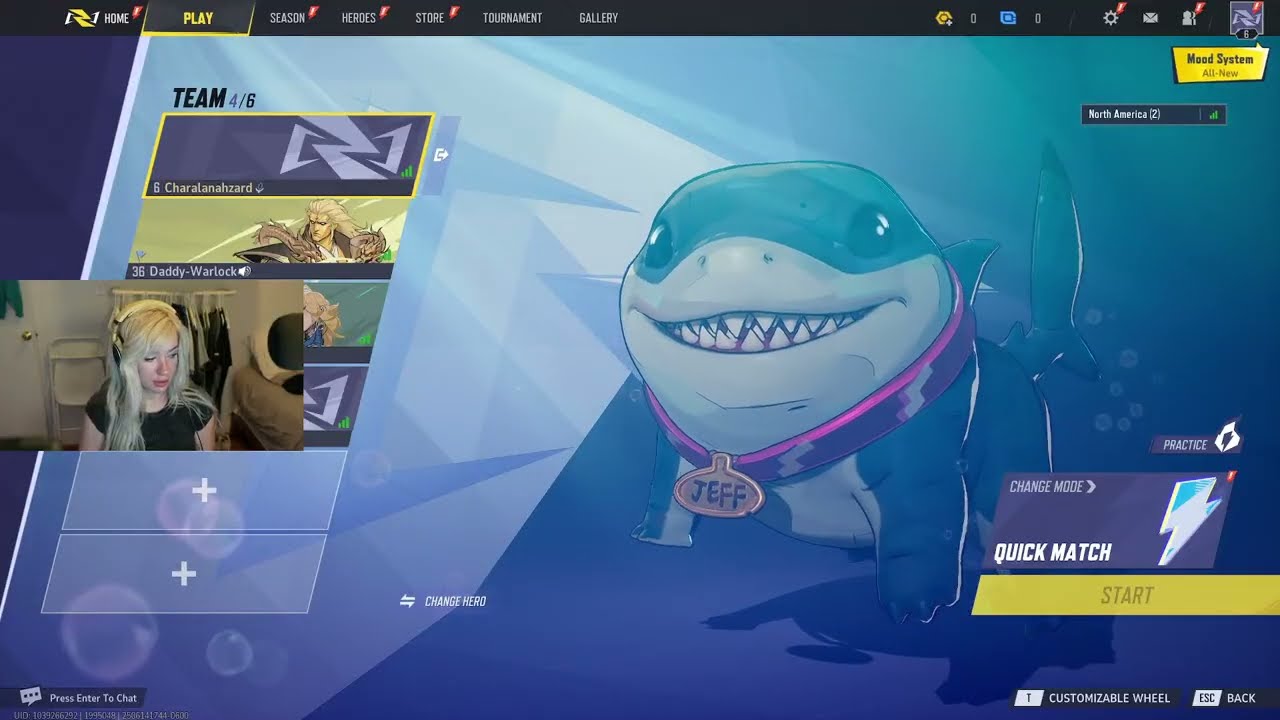Switch to the Heroes tab
1280x720 pixels.
359,18
